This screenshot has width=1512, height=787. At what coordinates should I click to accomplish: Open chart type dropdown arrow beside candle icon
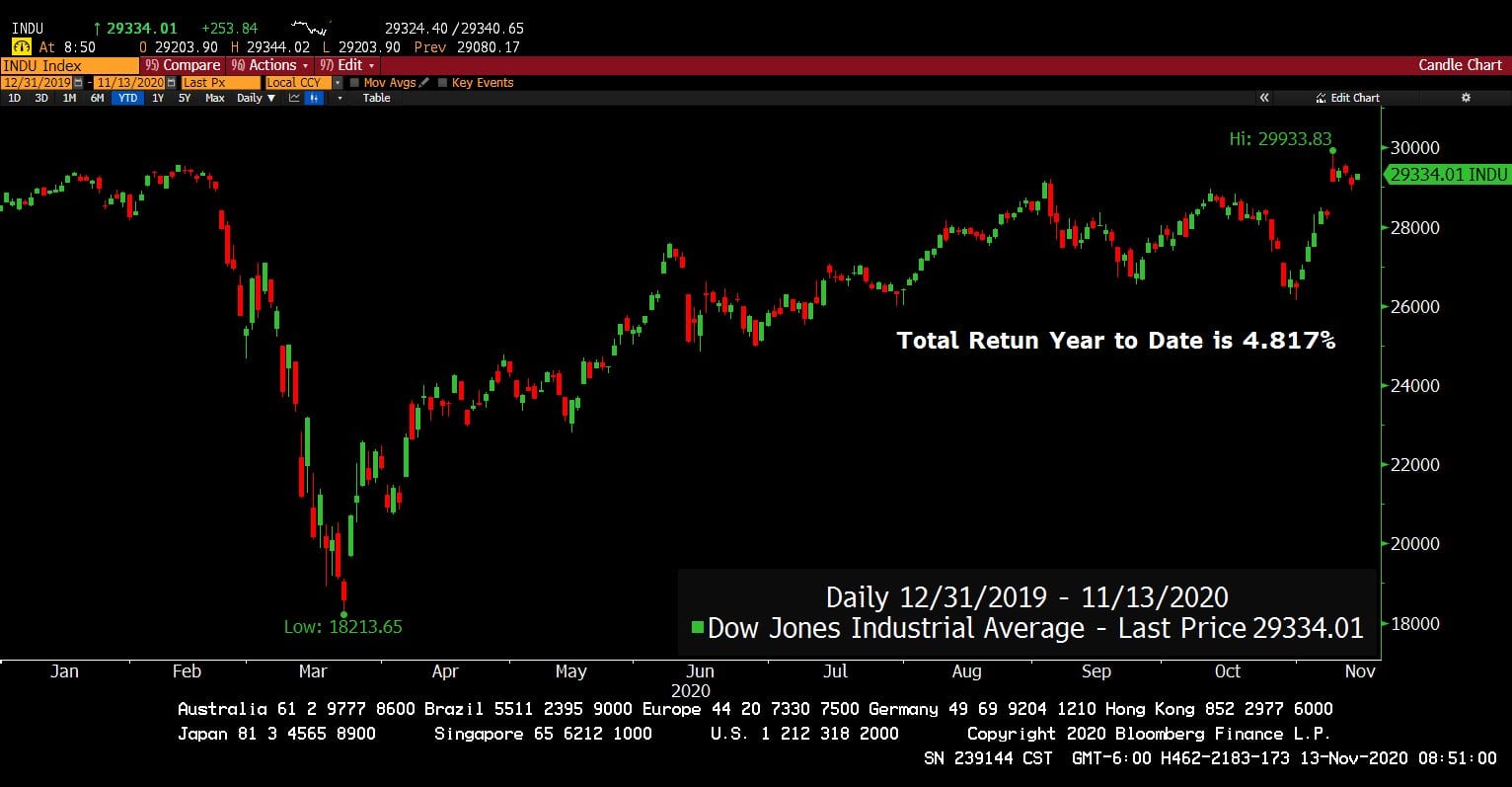click(x=340, y=98)
